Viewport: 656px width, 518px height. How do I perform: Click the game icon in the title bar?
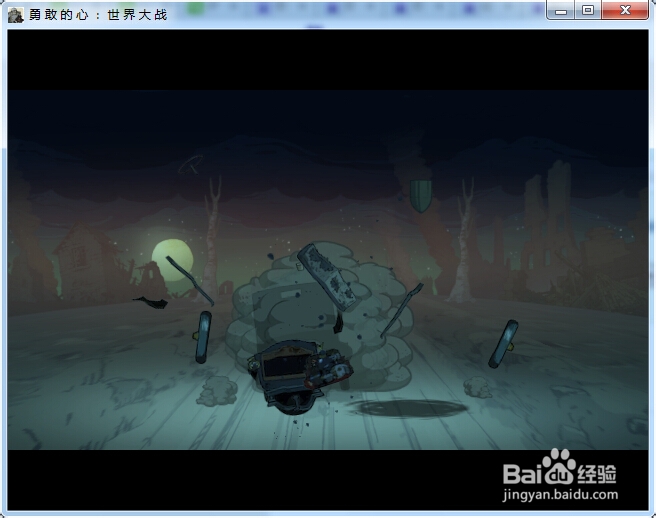click(x=15, y=15)
